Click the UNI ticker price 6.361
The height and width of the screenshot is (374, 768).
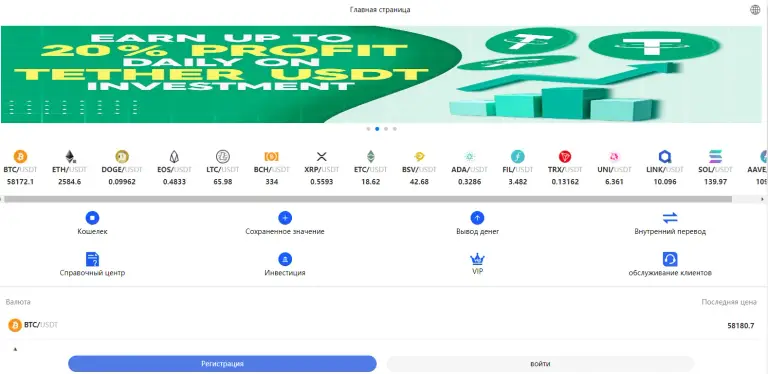614,182
